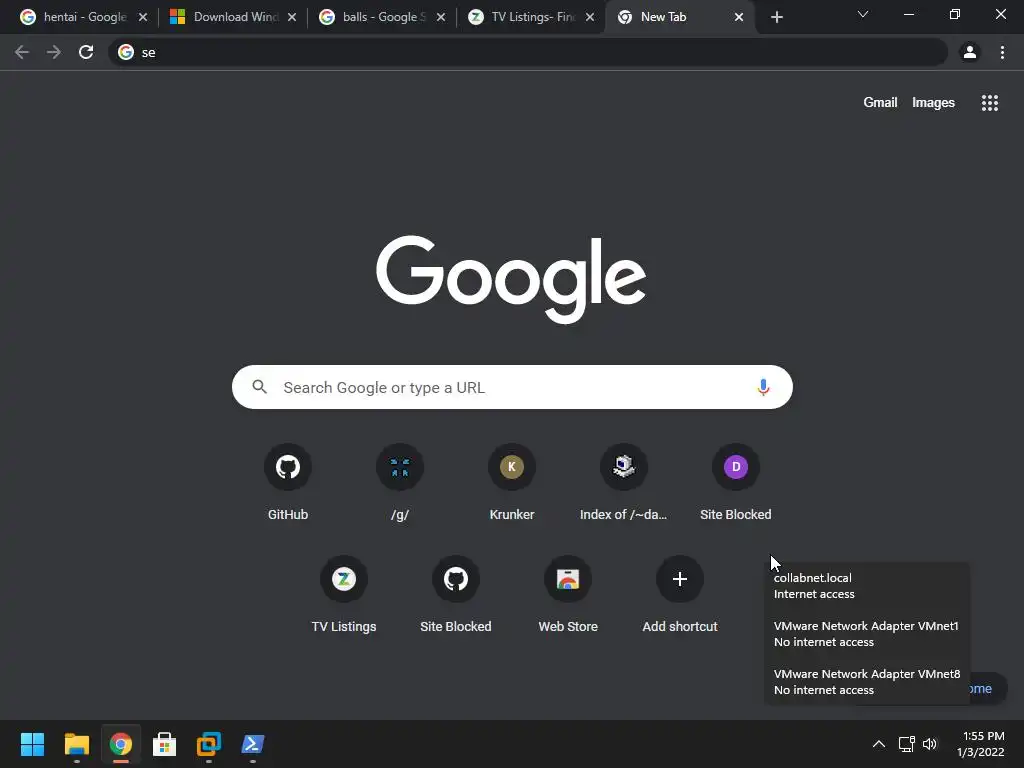Click the network tray icon
Viewport: 1024px width, 768px height.
click(x=906, y=744)
